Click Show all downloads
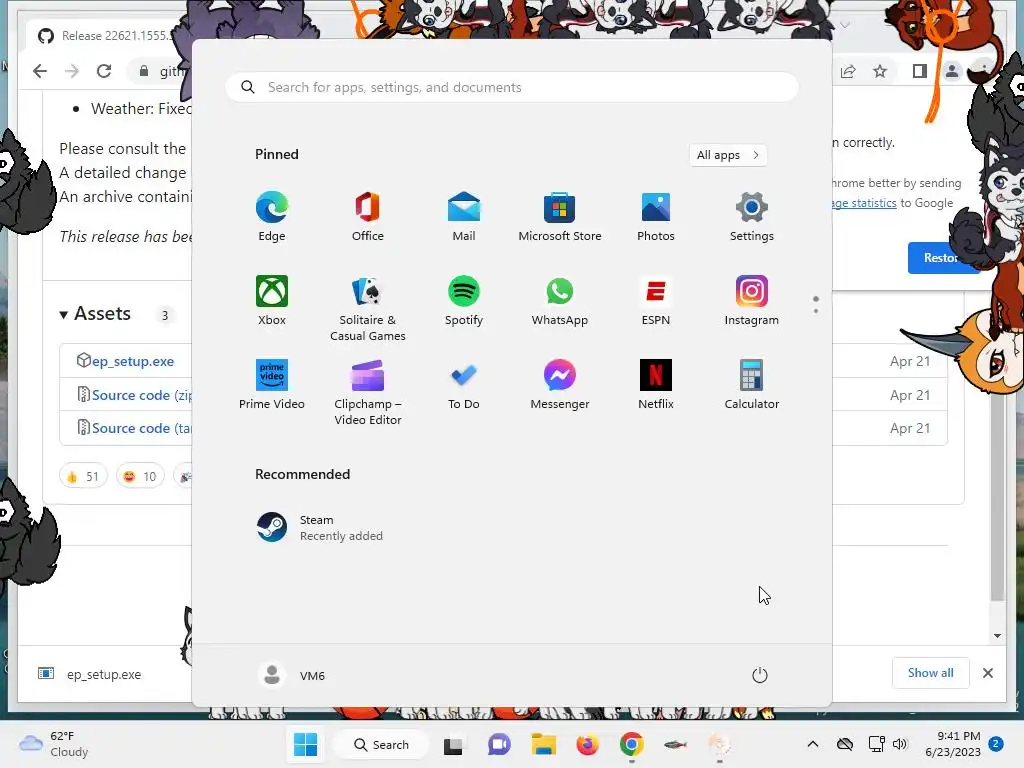Screen dimensions: 1024x768 [931, 673]
